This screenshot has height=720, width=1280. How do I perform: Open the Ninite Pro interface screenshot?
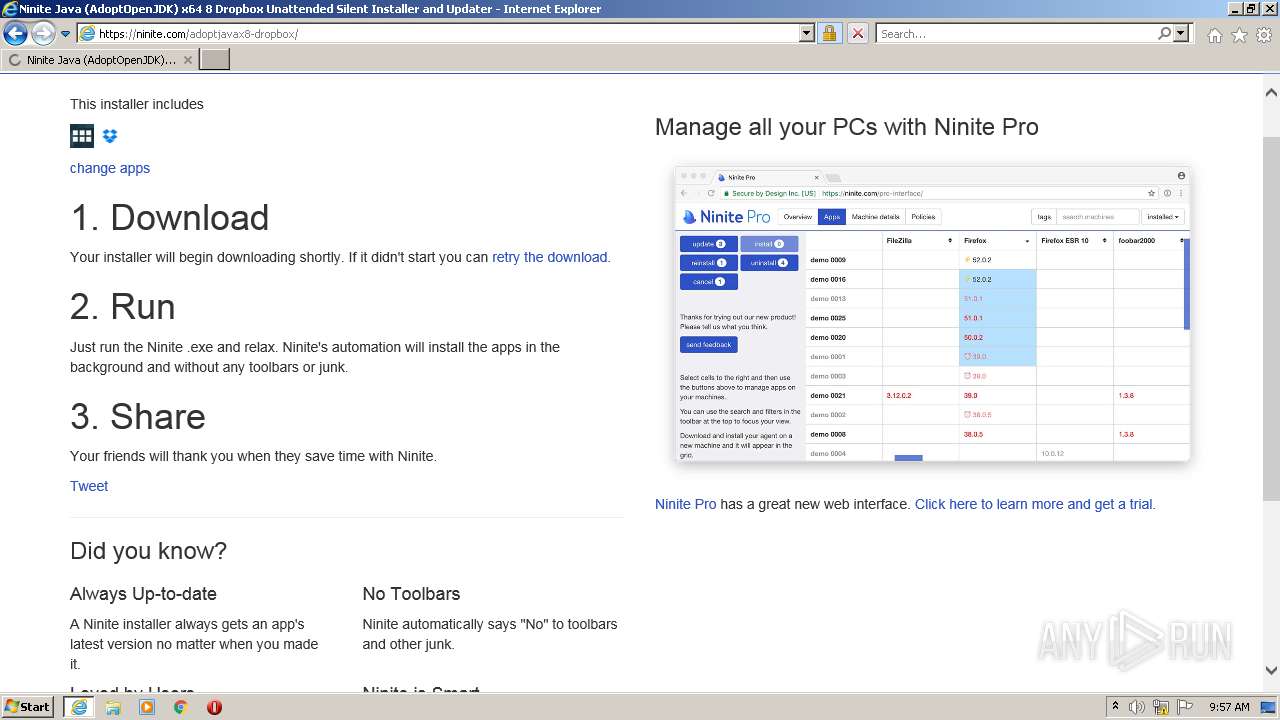click(933, 314)
